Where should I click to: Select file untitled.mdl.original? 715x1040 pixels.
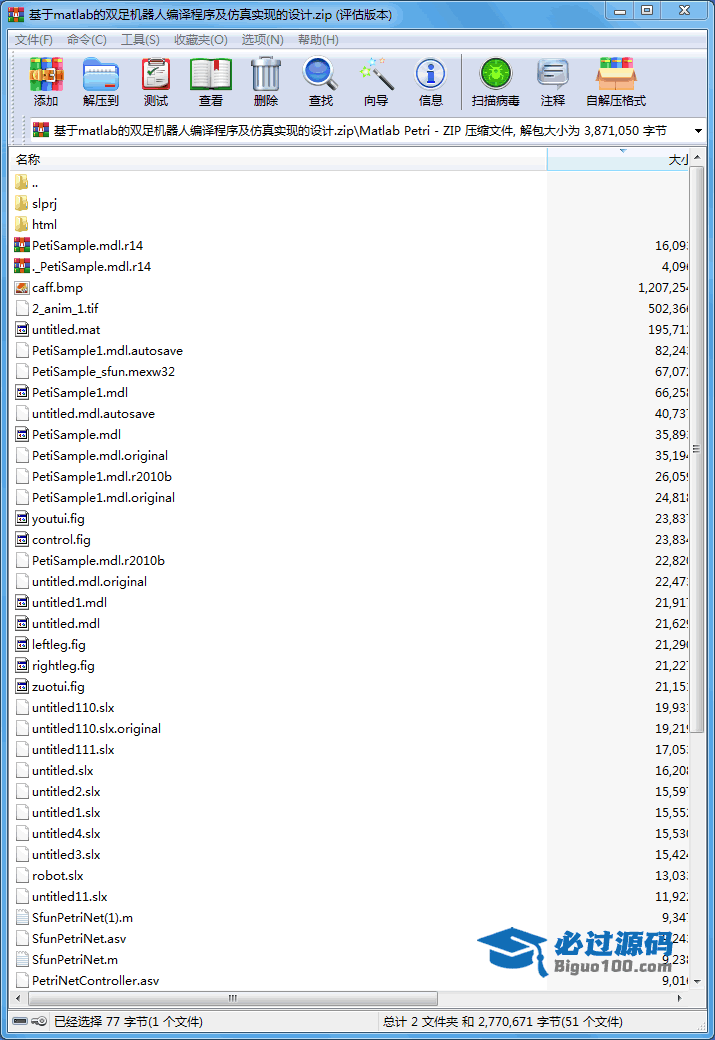click(x=90, y=582)
